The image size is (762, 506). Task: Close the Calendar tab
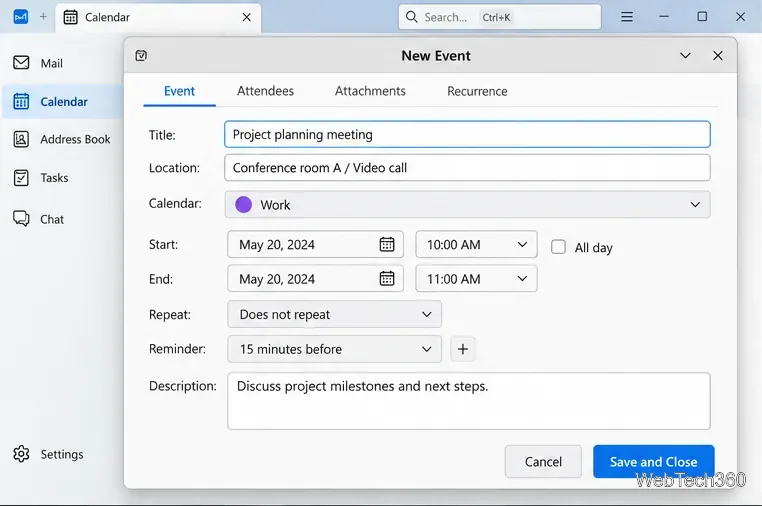coord(247,17)
